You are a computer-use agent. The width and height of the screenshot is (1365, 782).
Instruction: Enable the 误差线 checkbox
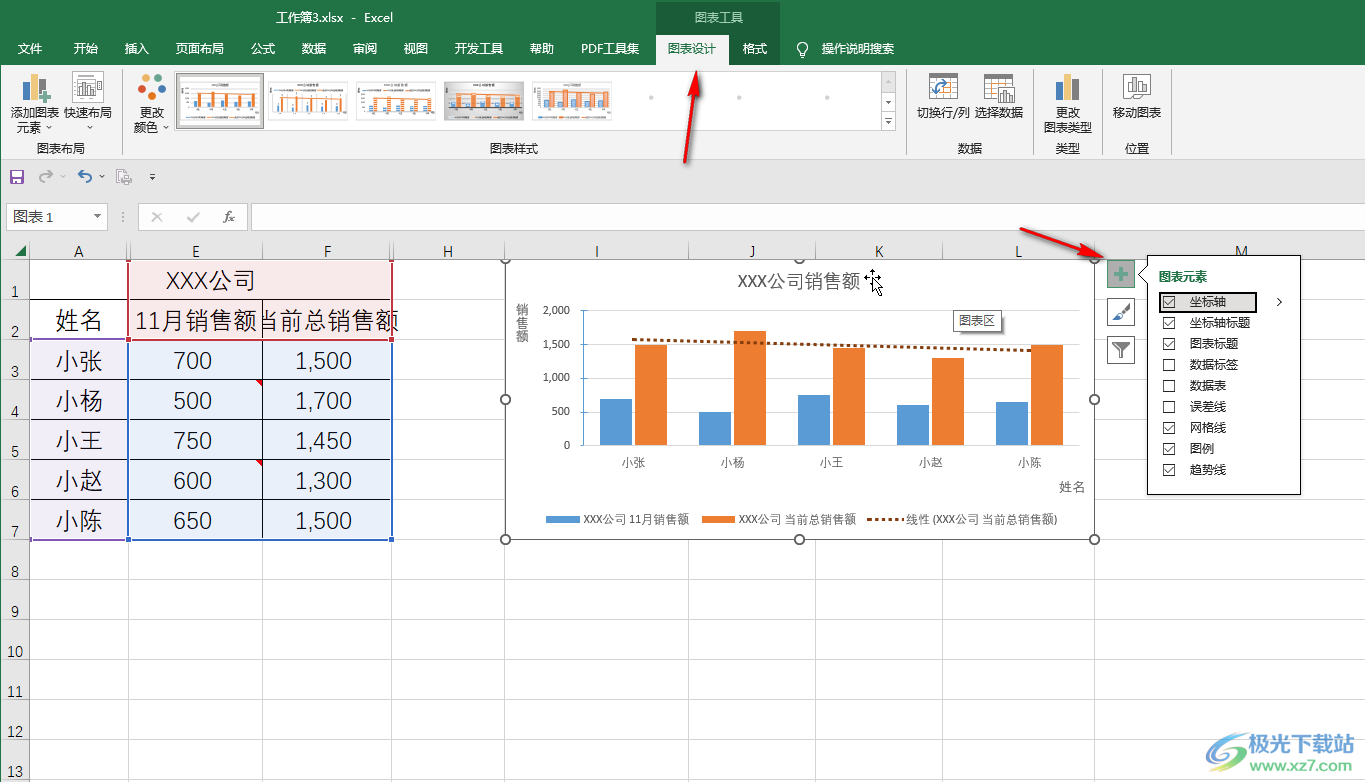coord(1169,407)
